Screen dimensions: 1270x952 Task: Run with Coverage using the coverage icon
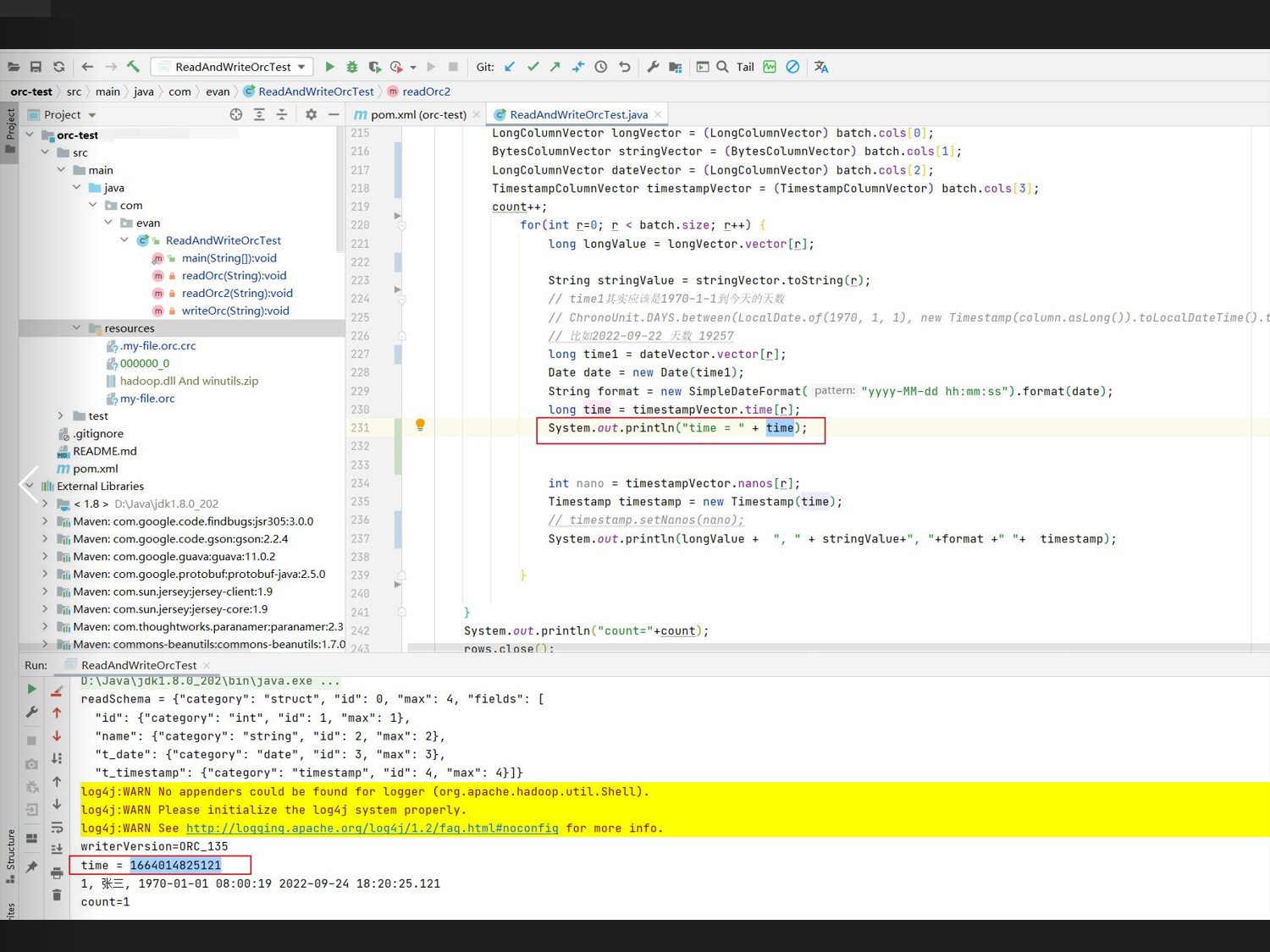point(373,66)
